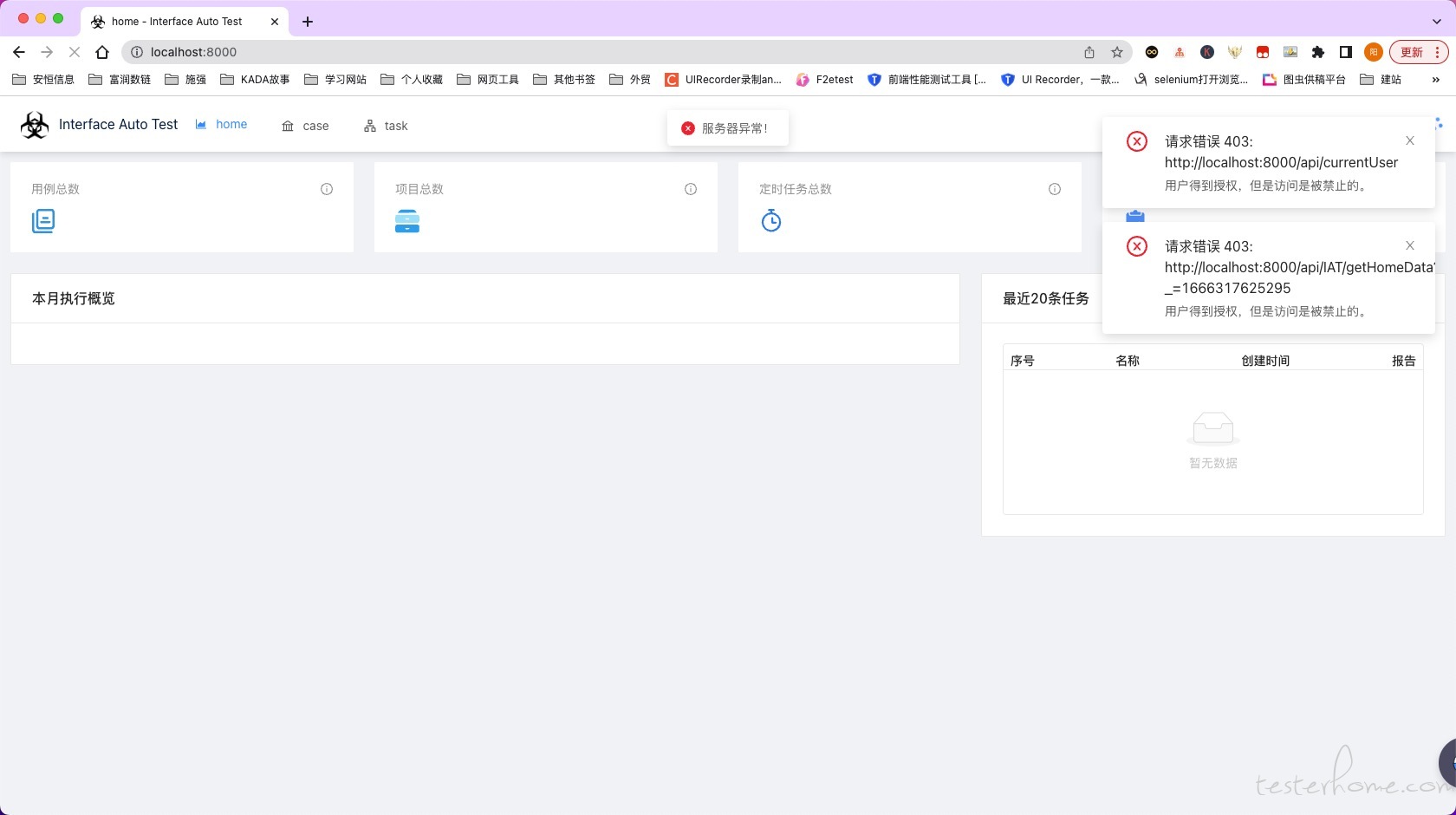Open the Extensions puzzle icon
This screenshot has height=815, width=1456.
coord(1318,52)
